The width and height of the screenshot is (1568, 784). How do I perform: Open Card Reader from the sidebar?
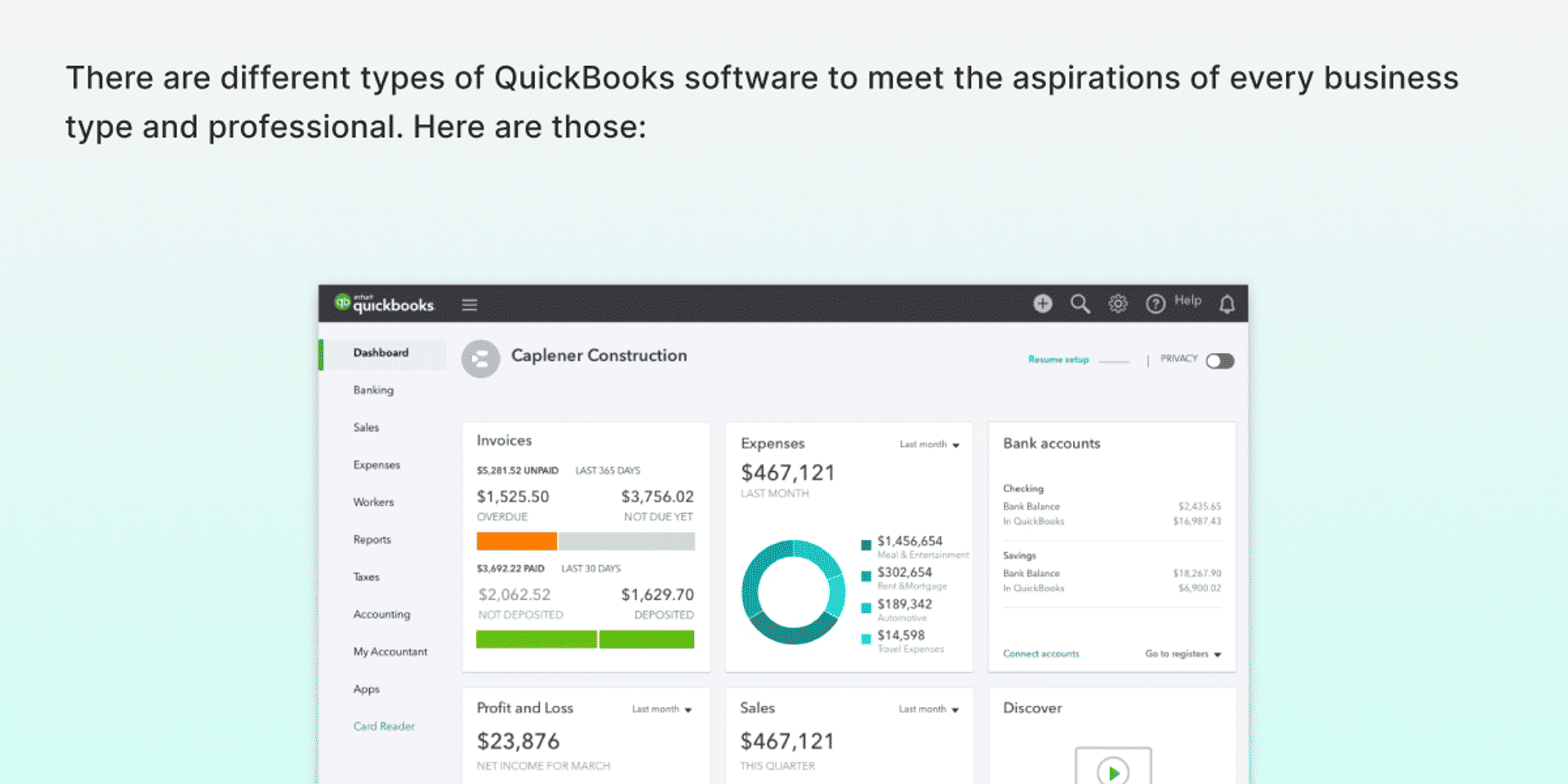pos(384,726)
